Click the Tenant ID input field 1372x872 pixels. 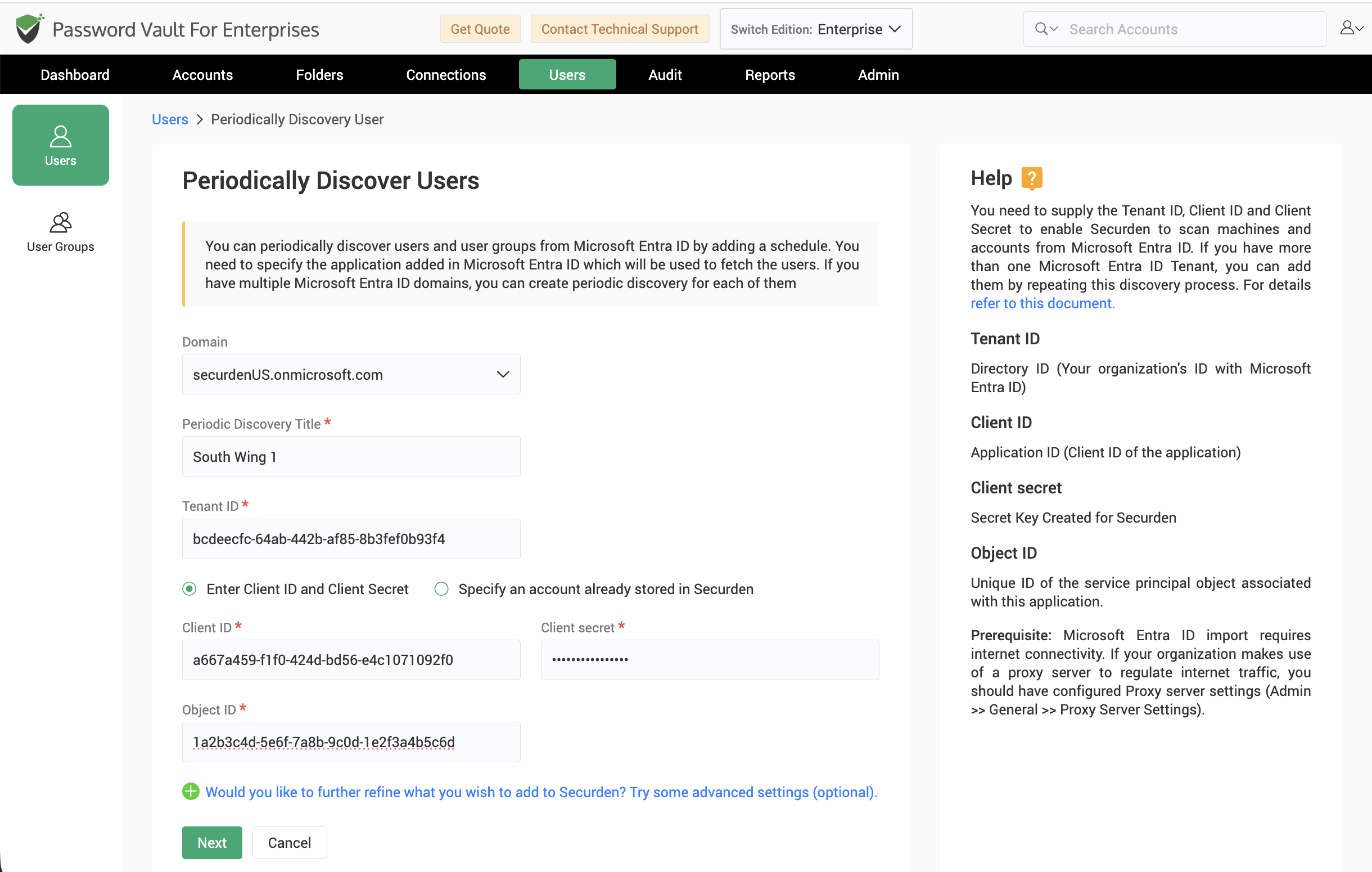click(x=351, y=538)
